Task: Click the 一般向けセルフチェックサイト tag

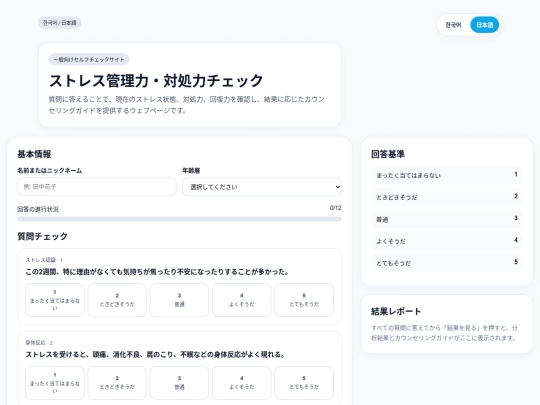Action: (x=89, y=59)
